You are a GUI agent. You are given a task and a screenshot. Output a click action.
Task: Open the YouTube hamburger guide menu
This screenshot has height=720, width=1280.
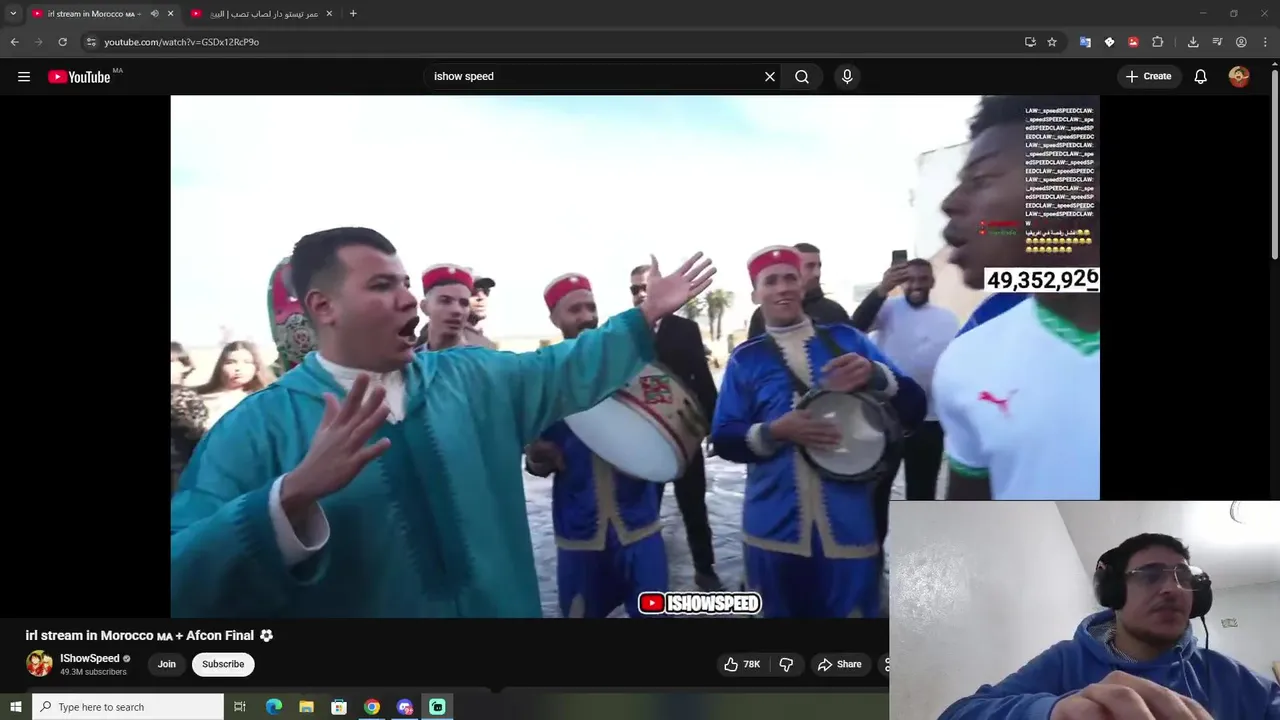click(24, 77)
